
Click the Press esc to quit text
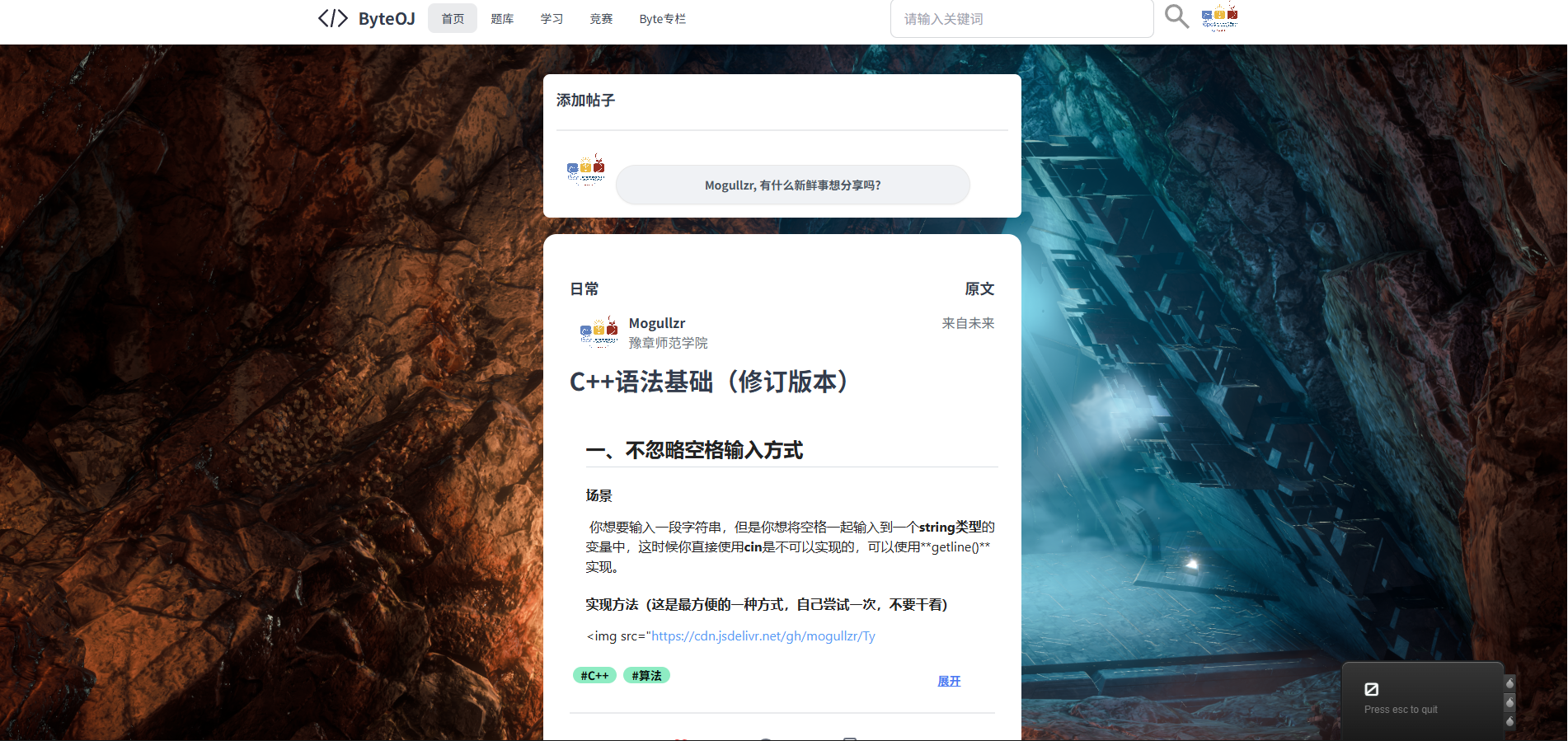coord(1401,710)
